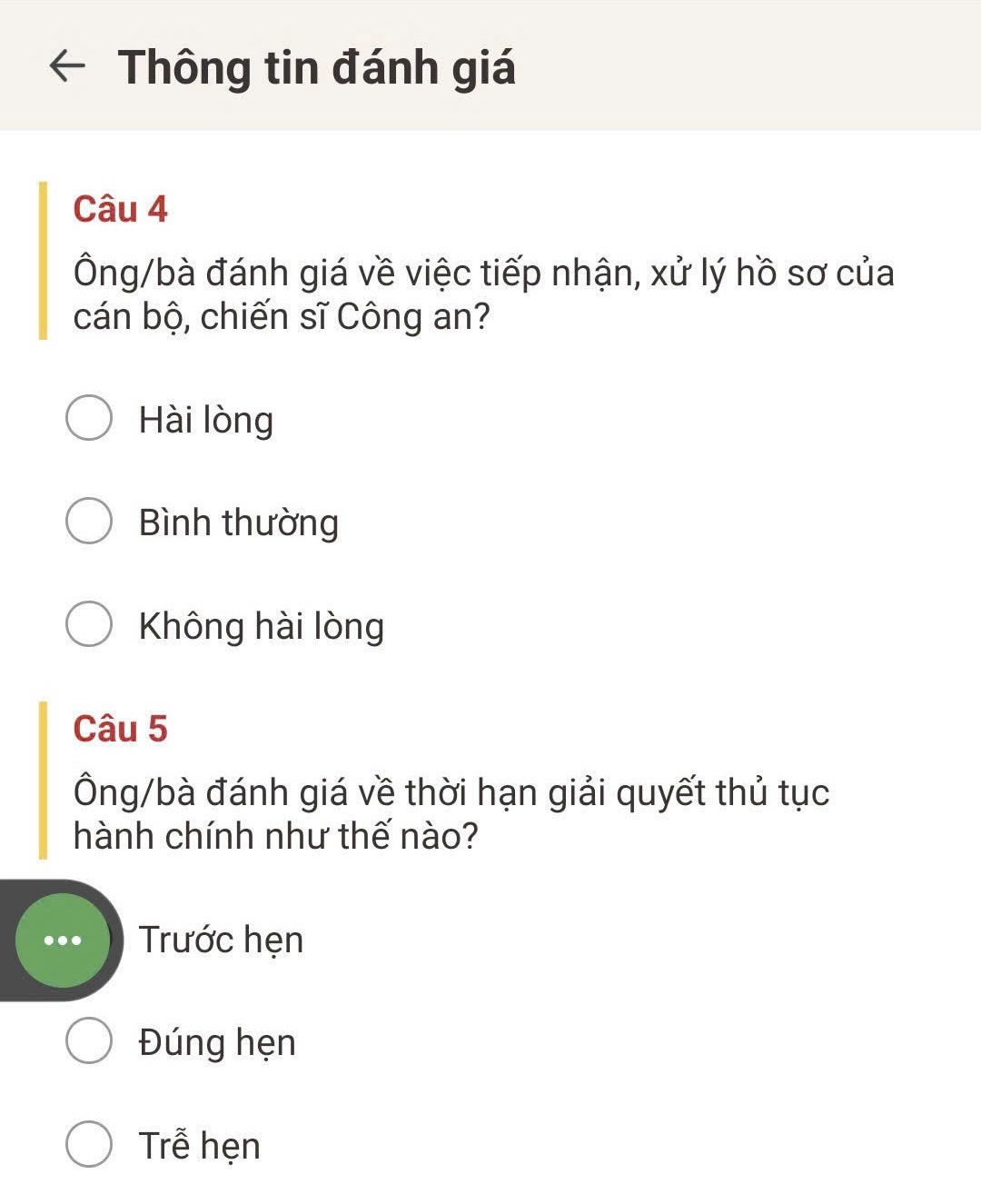Click the "Thông tin đánh giá" page title
The image size is (981, 1204).
(316, 67)
